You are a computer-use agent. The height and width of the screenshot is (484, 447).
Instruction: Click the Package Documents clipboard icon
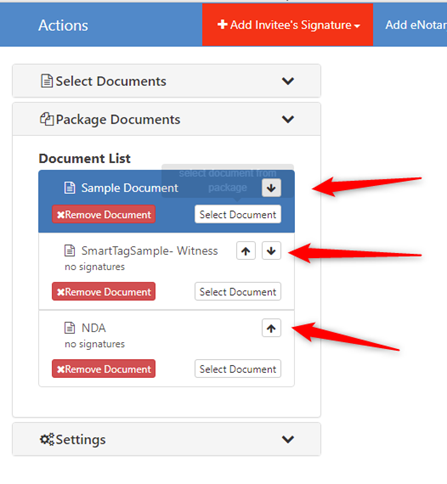point(47,119)
